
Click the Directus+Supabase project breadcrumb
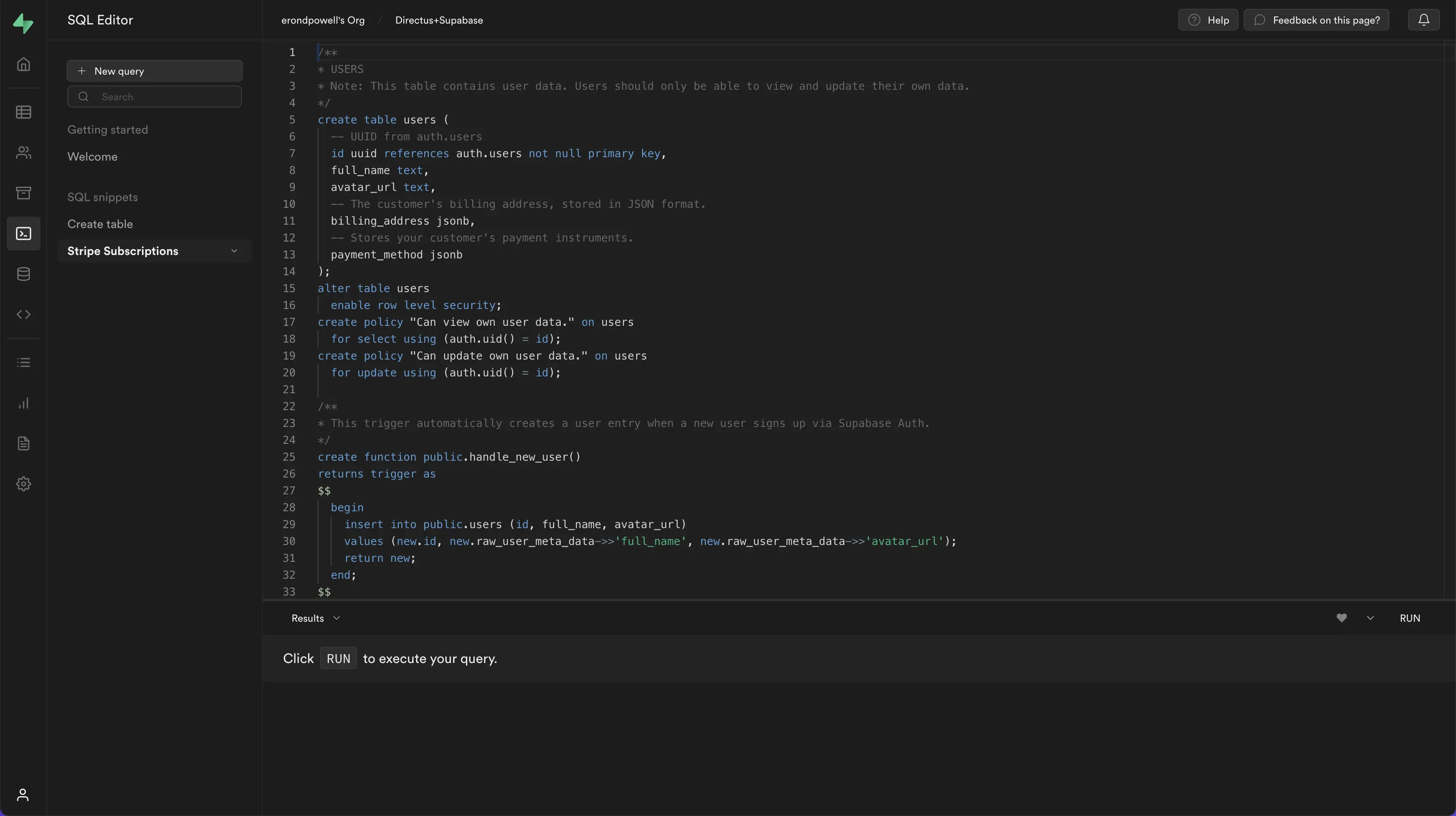pyautogui.click(x=439, y=20)
